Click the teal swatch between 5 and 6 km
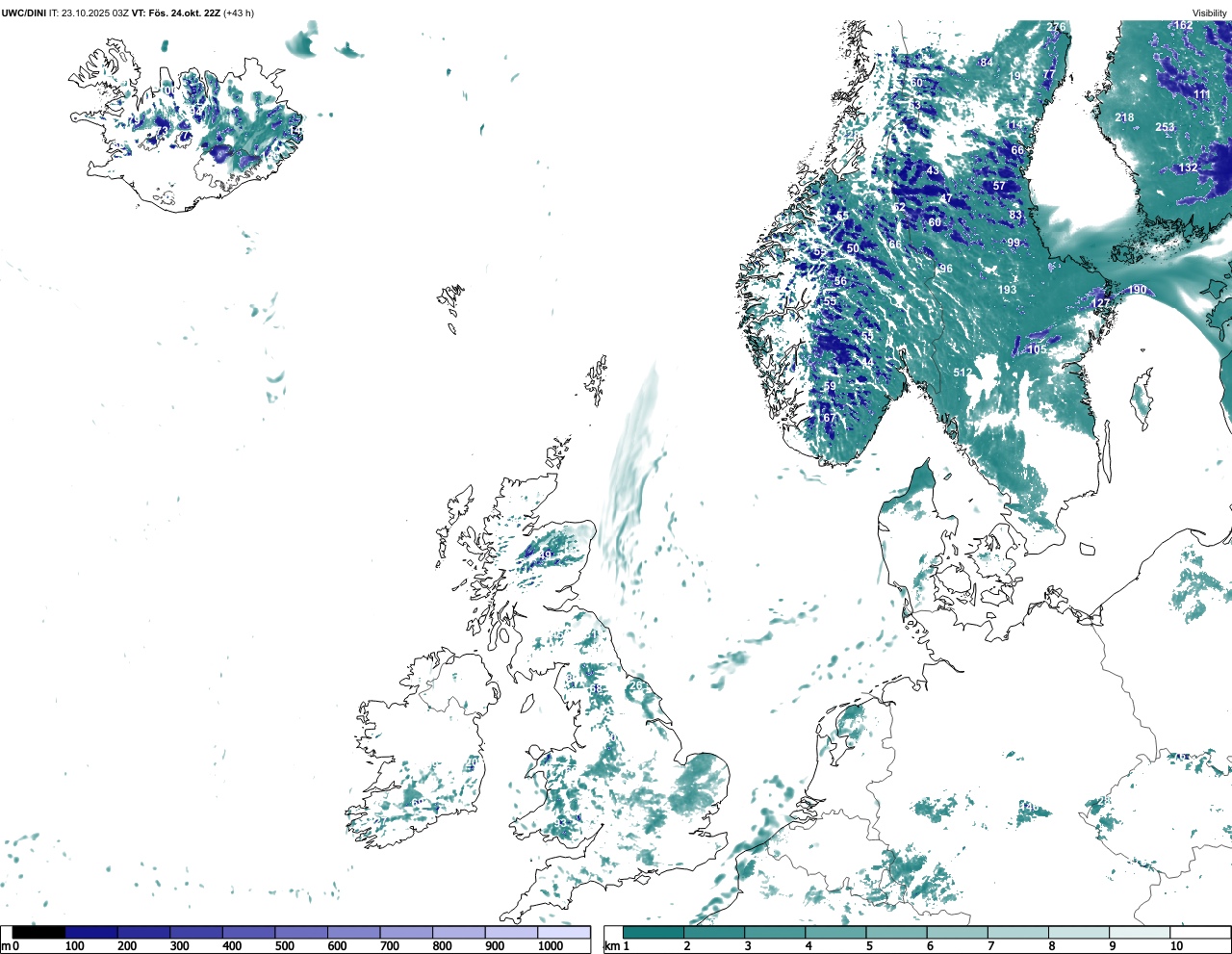 coord(896,932)
